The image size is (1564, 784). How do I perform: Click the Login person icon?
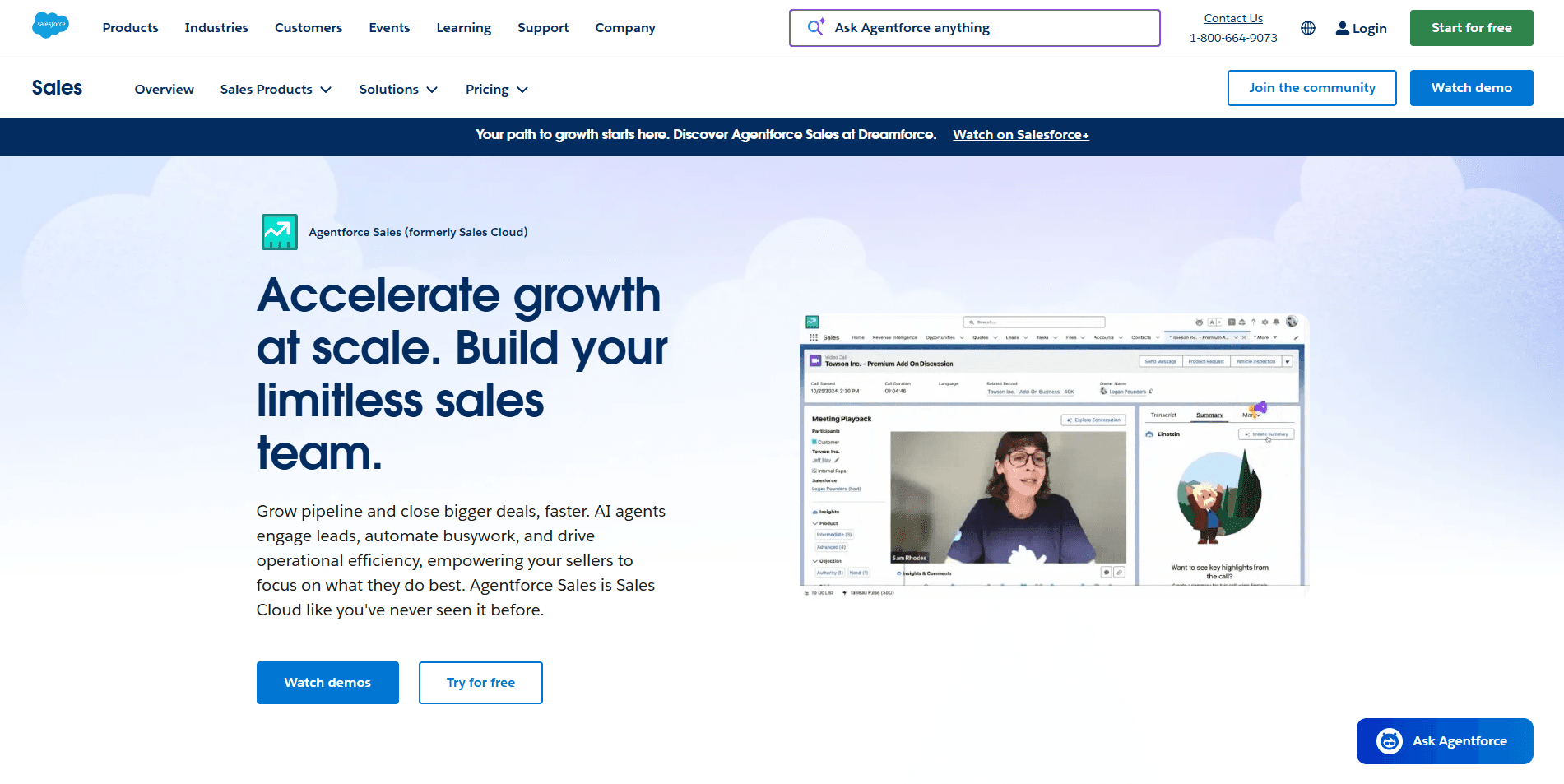1343,28
